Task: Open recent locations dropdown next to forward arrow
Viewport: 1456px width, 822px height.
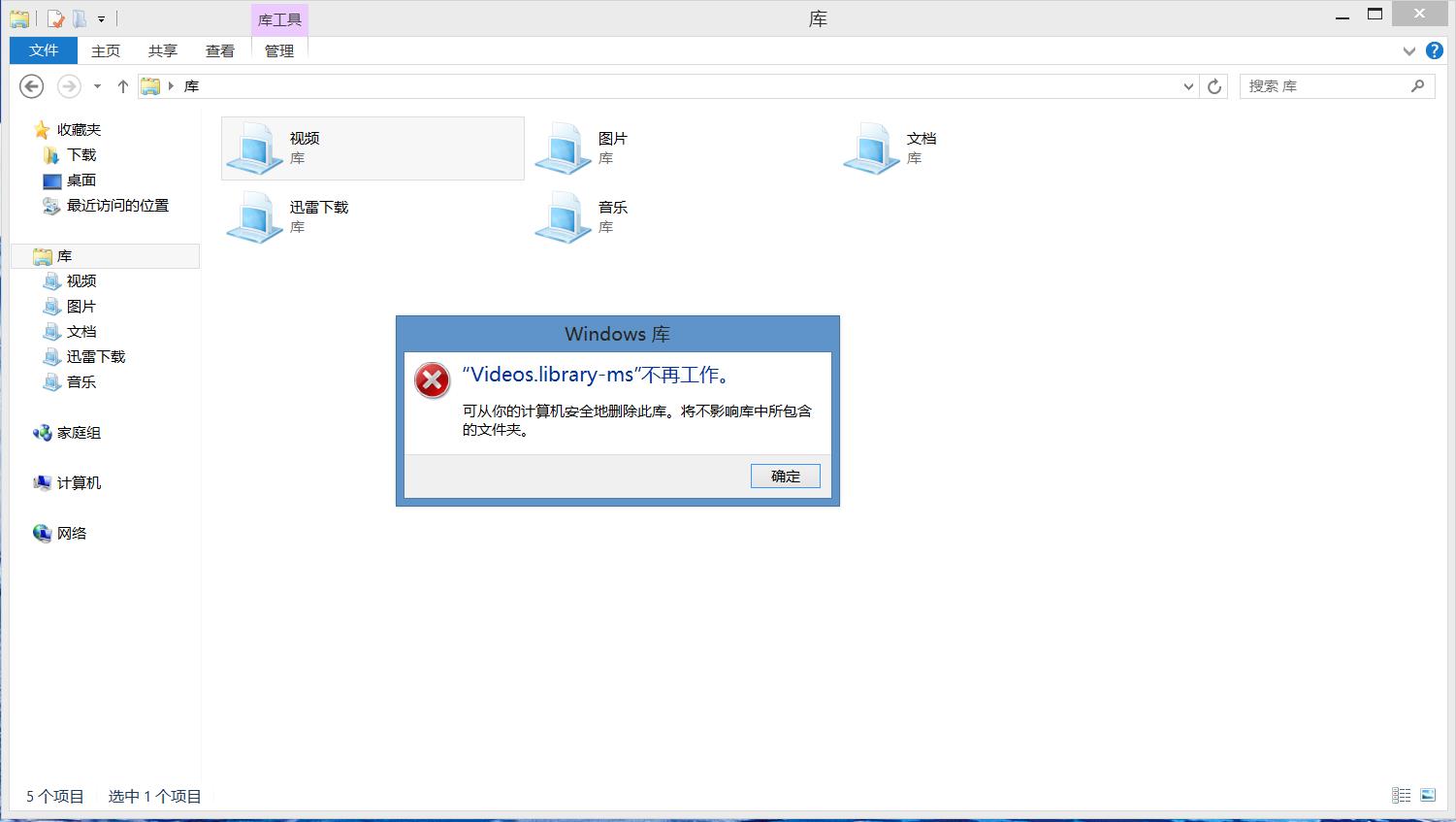Action: (x=96, y=86)
